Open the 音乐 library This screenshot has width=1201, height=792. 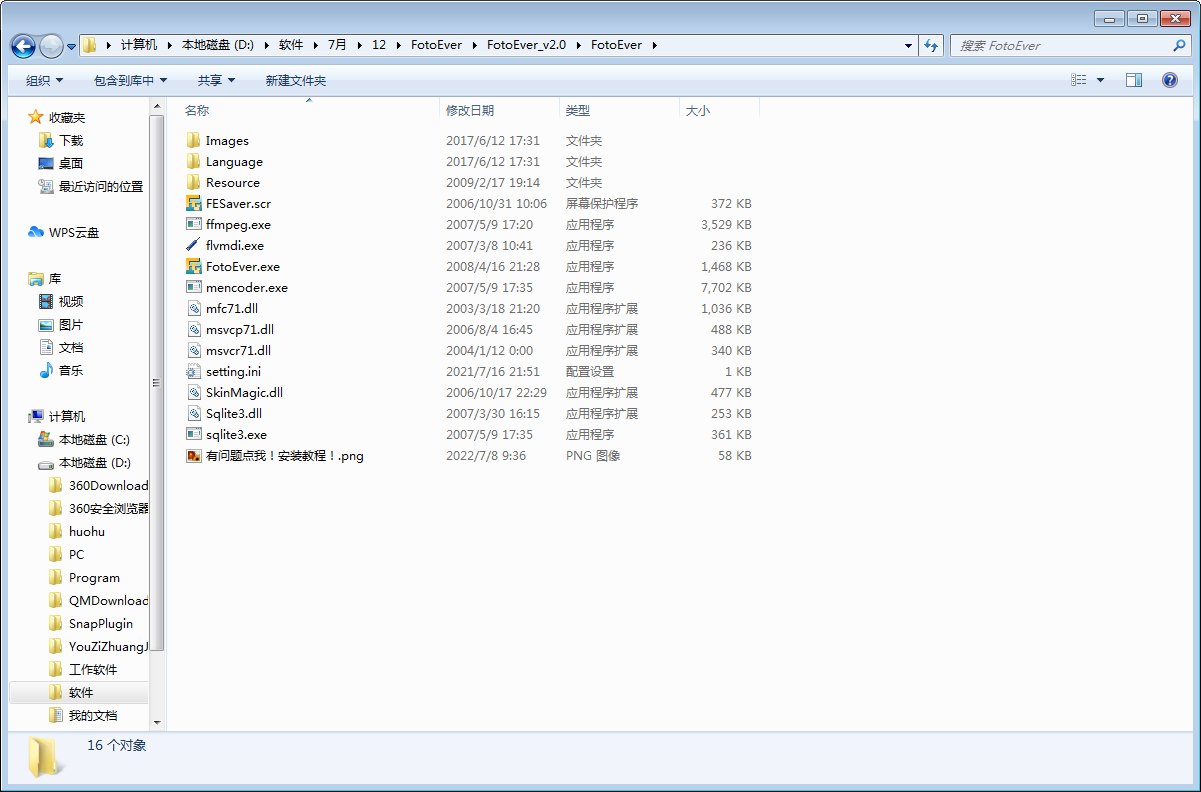[71, 370]
